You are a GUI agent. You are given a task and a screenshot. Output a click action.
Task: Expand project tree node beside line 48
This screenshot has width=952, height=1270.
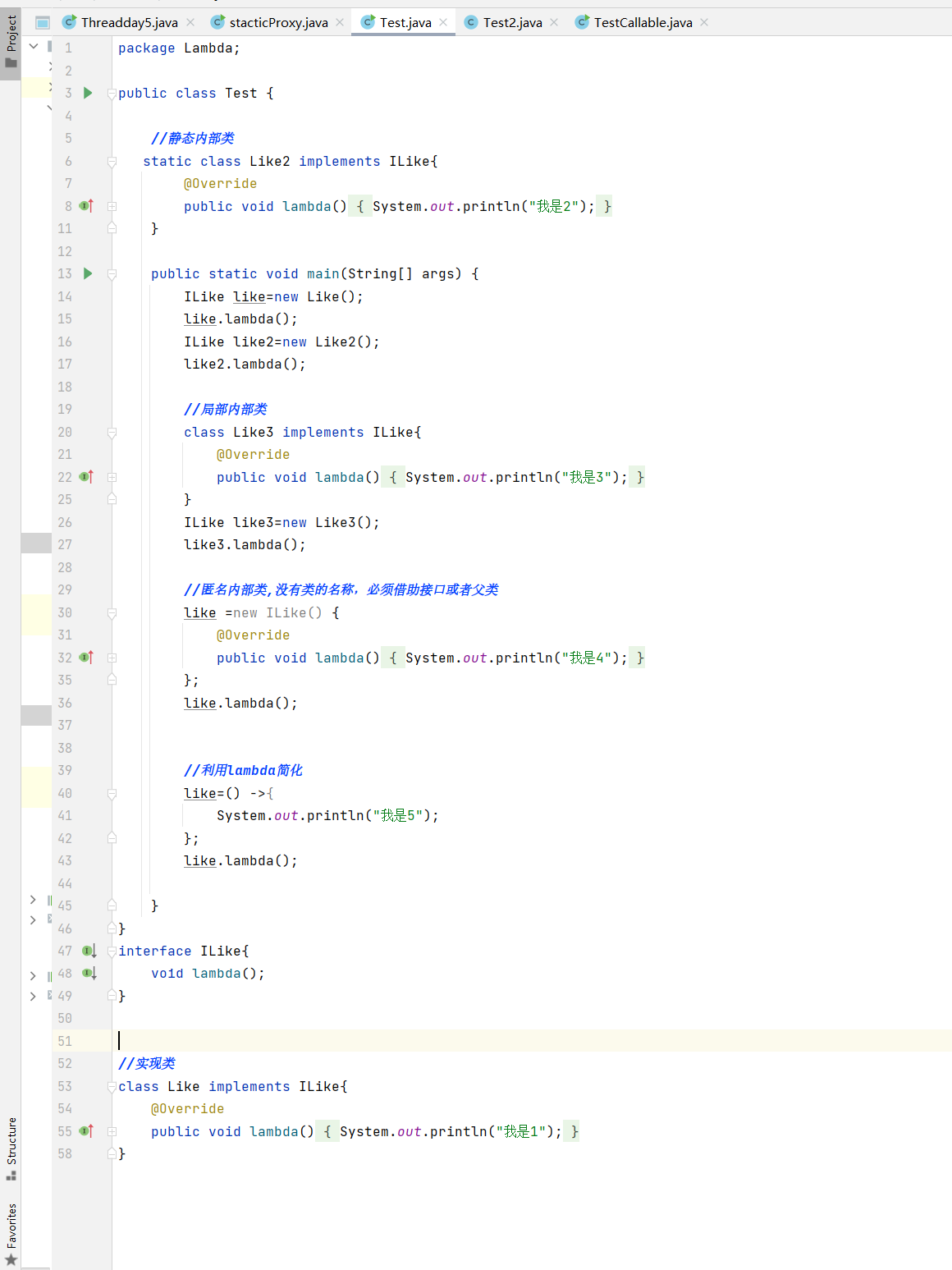[33, 976]
